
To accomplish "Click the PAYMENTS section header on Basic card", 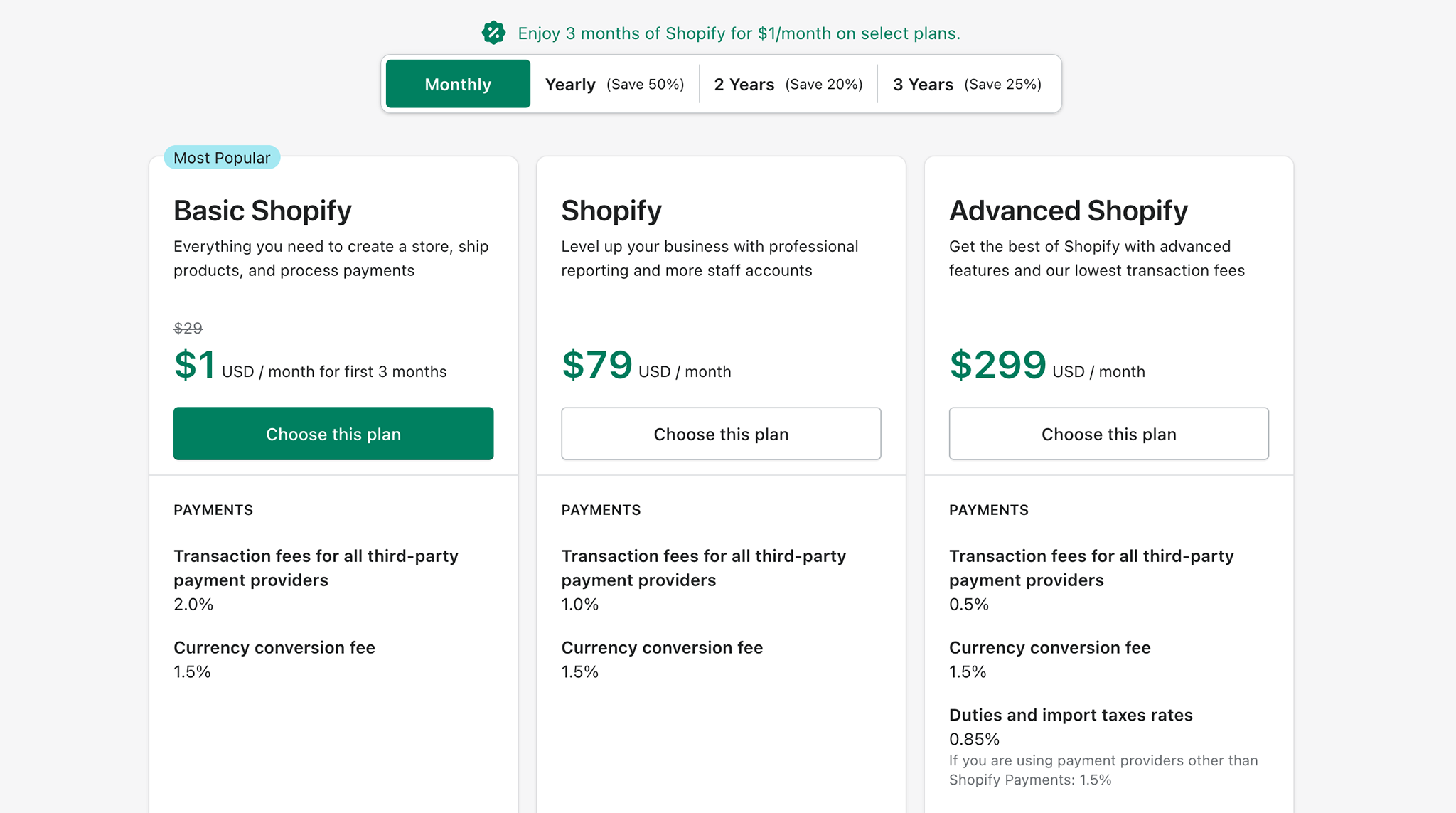I will point(213,509).
